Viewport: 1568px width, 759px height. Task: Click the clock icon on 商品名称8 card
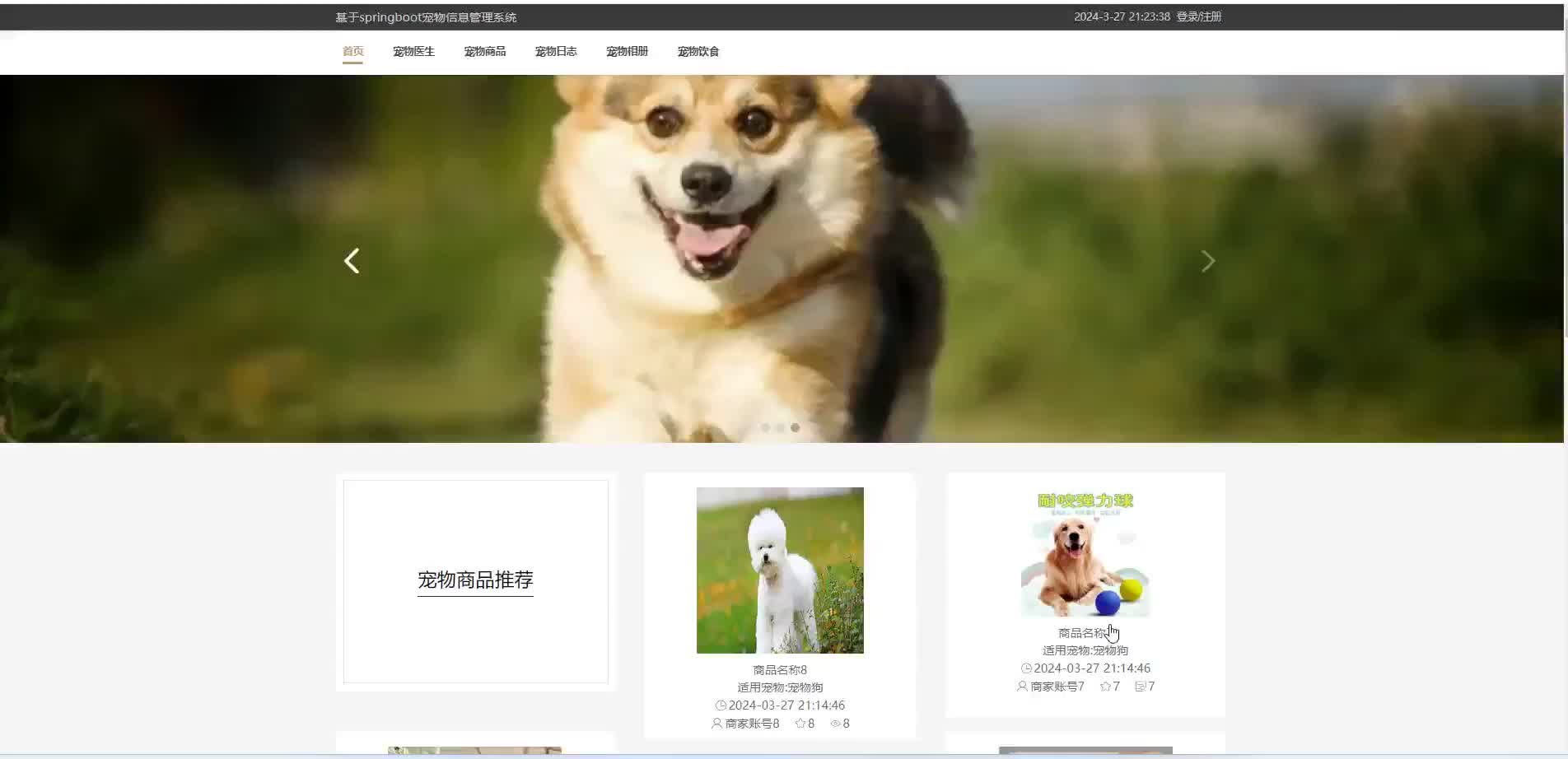[x=721, y=705]
